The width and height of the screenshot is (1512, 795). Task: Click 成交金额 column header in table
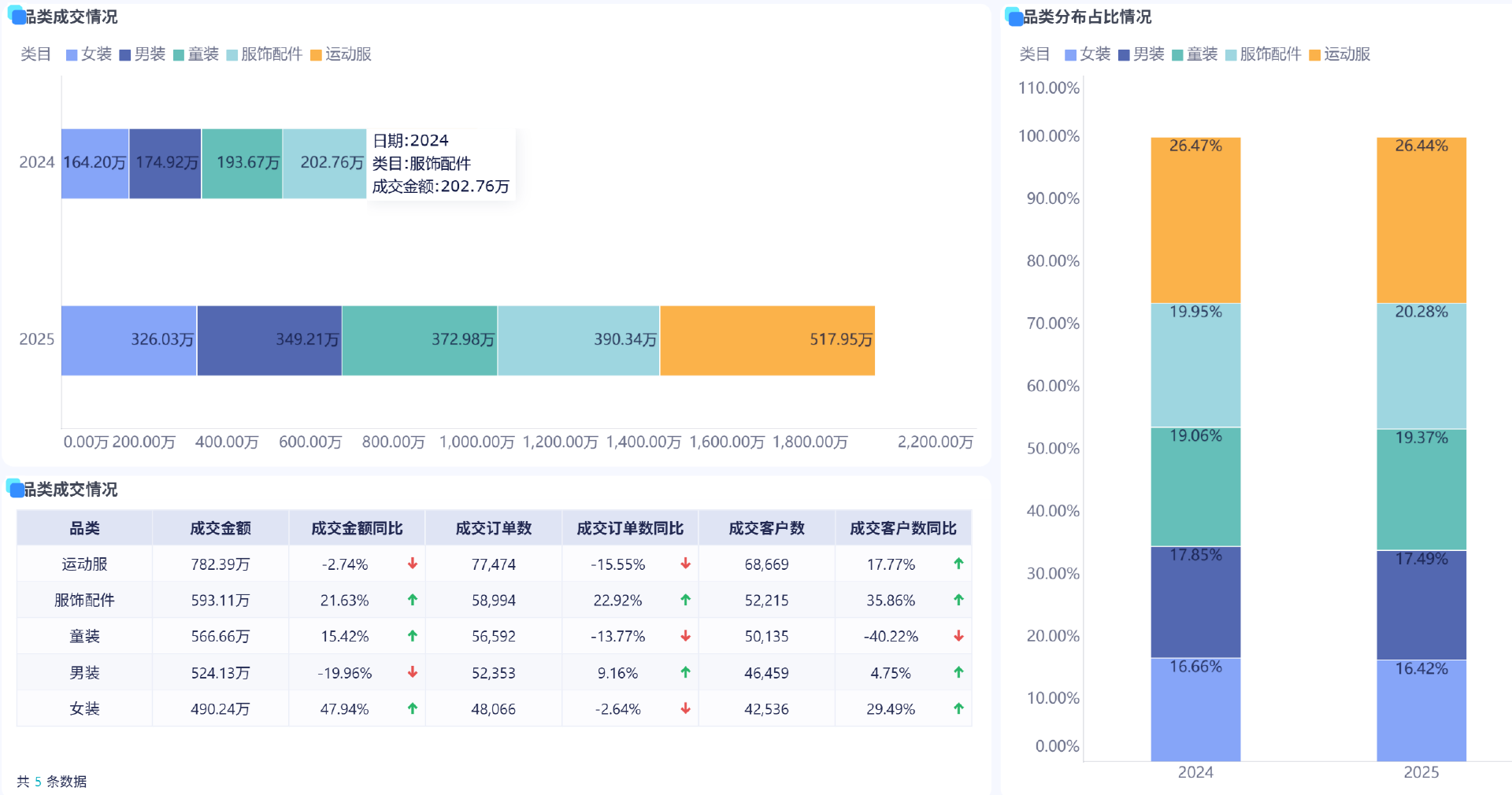[x=220, y=527]
